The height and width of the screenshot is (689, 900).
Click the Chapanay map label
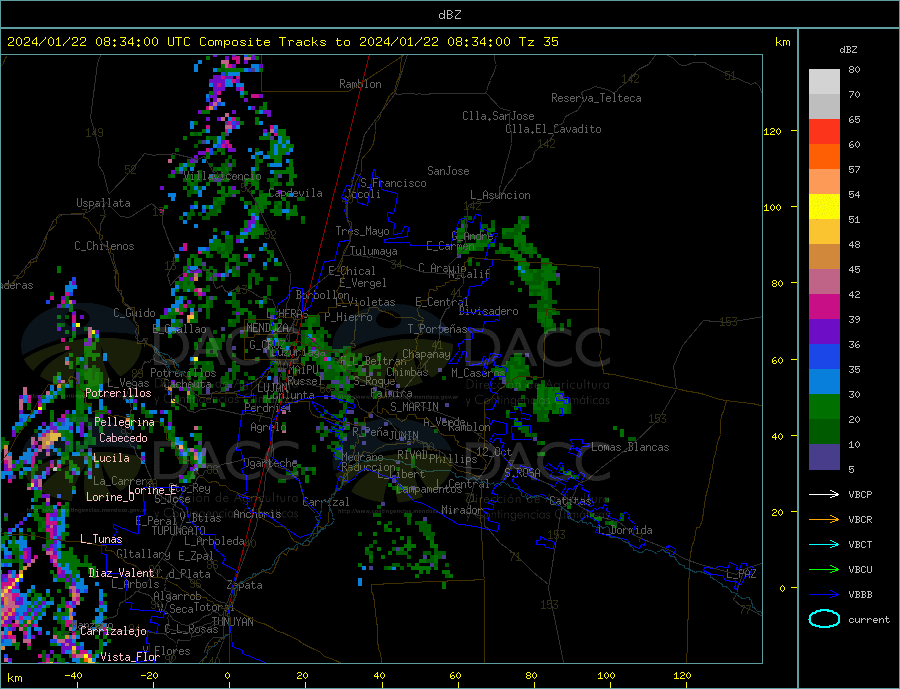click(426, 354)
